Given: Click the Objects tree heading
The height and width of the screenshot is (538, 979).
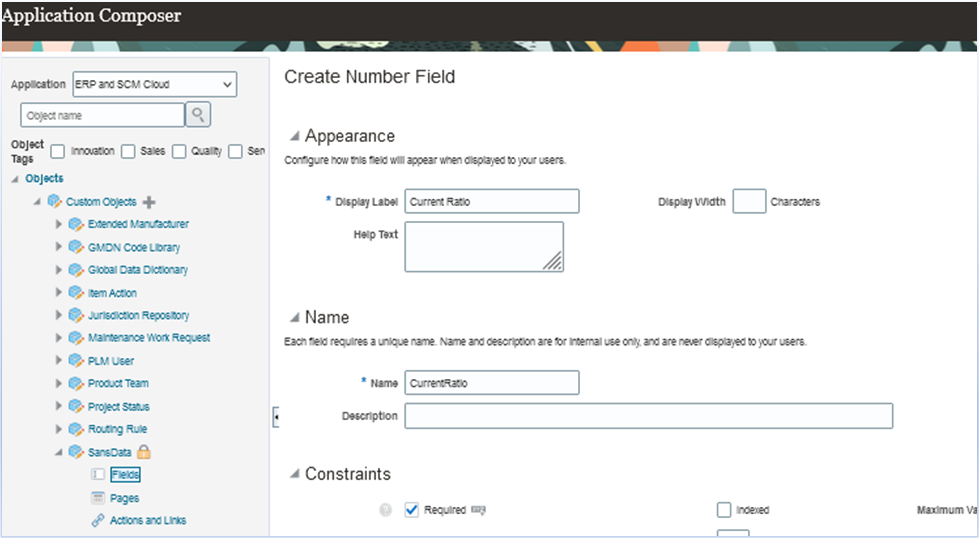Looking at the screenshot, I should tap(44, 179).
